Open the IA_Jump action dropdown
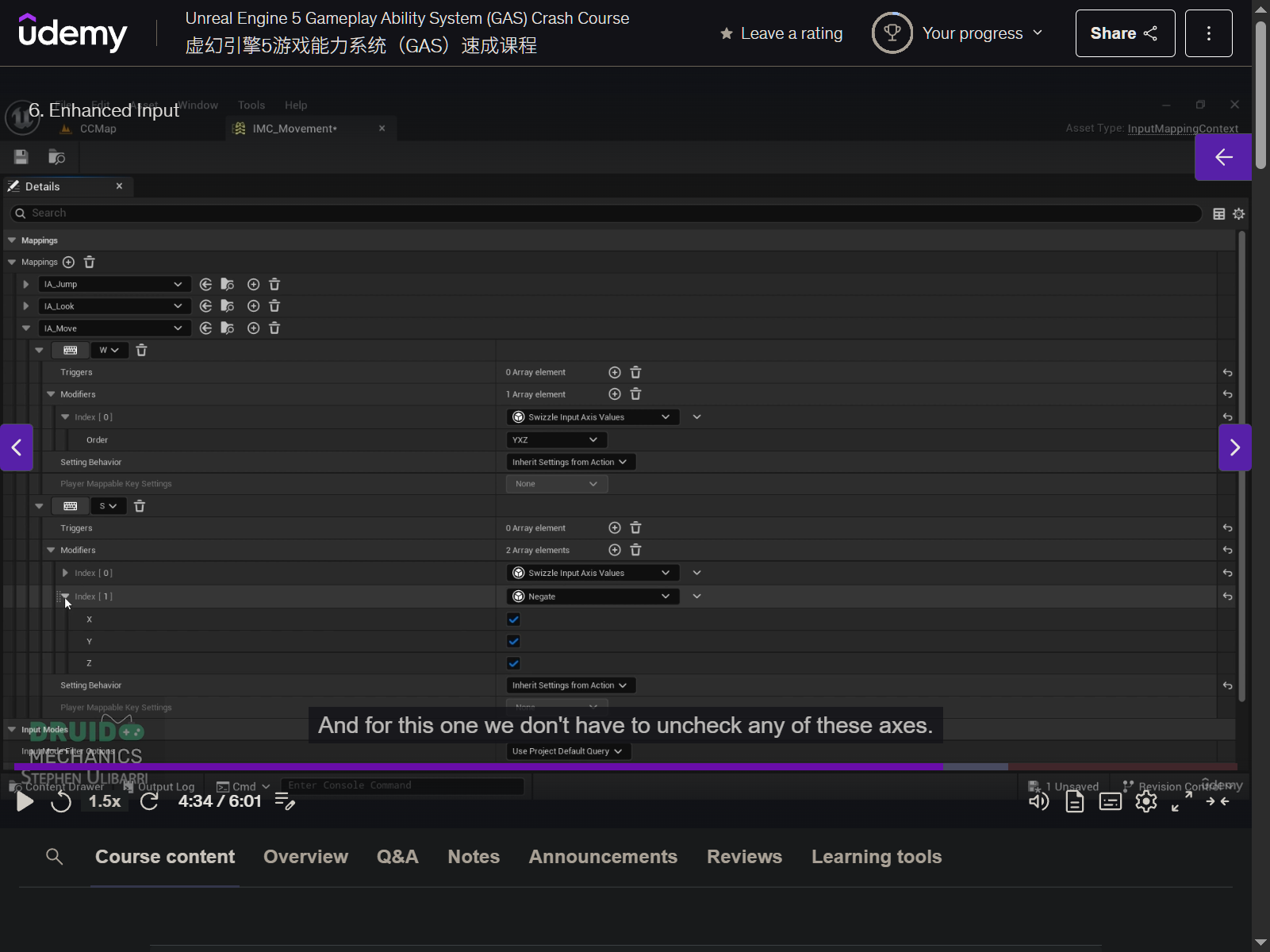The image size is (1270, 952). click(114, 284)
